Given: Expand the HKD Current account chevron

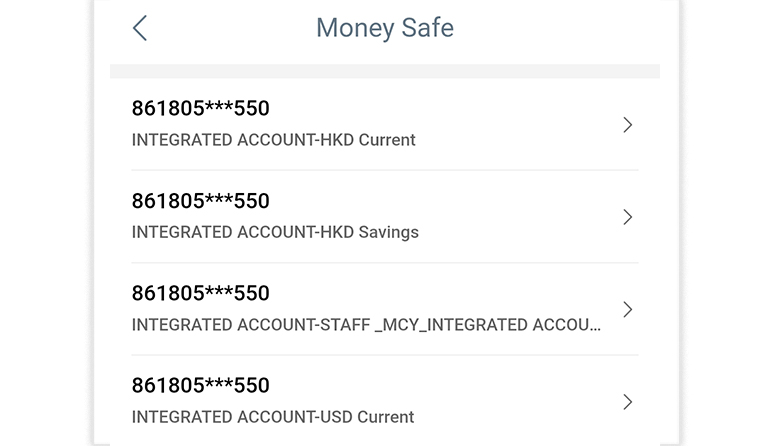Looking at the screenshot, I should (627, 125).
